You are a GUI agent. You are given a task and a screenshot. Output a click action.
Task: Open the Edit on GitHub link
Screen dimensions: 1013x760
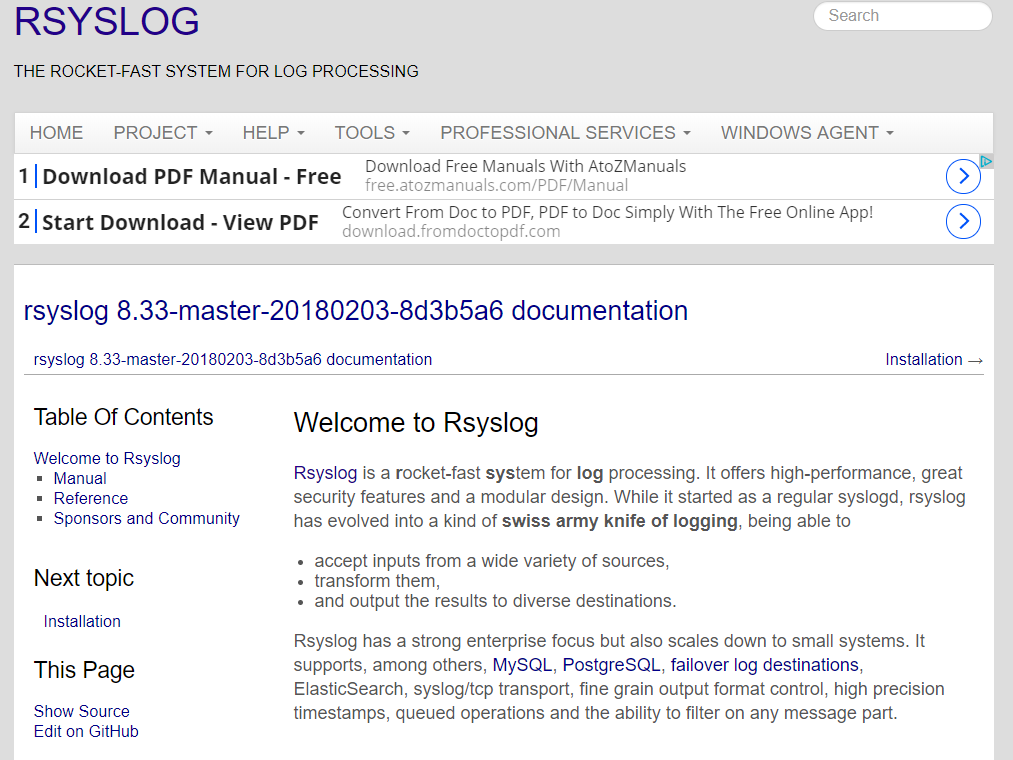(84, 731)
